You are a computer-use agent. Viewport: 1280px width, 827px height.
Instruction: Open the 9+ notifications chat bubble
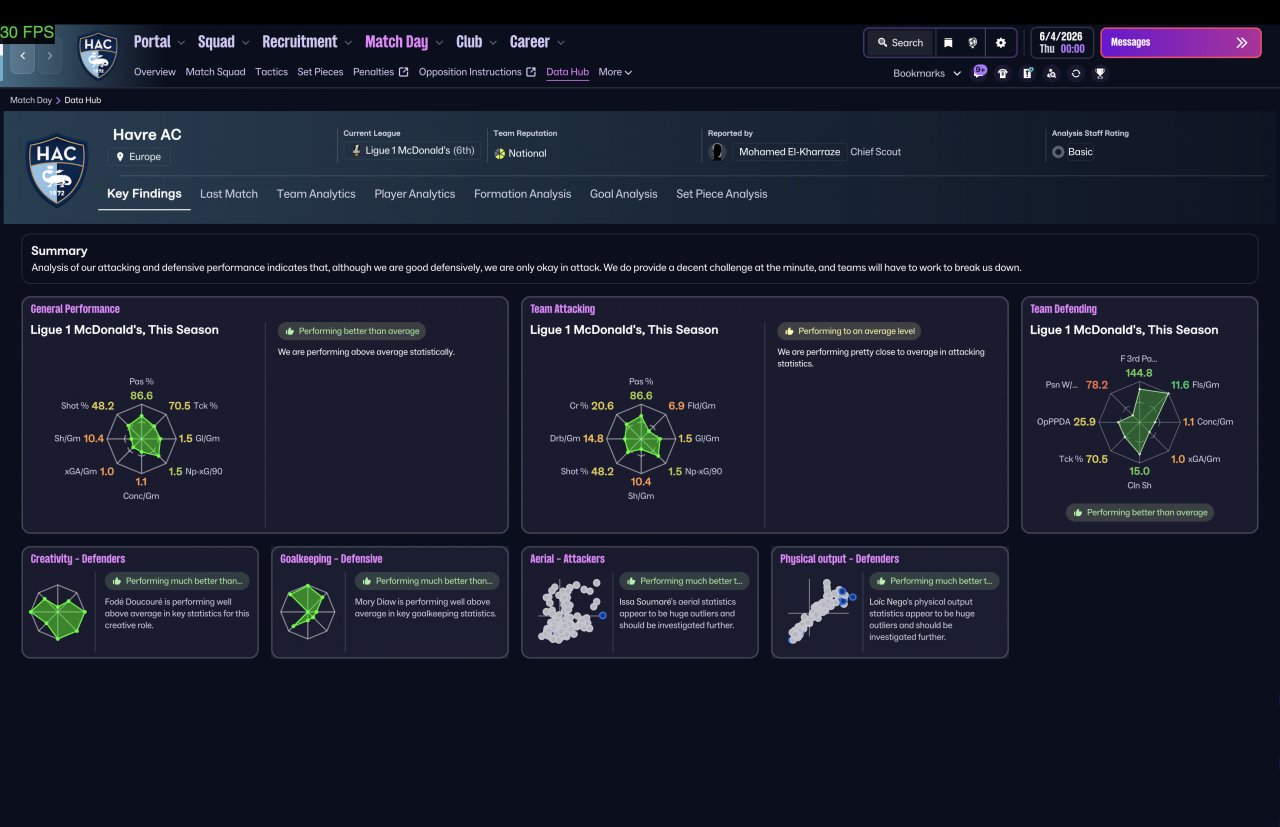click(x=979, y=72)
